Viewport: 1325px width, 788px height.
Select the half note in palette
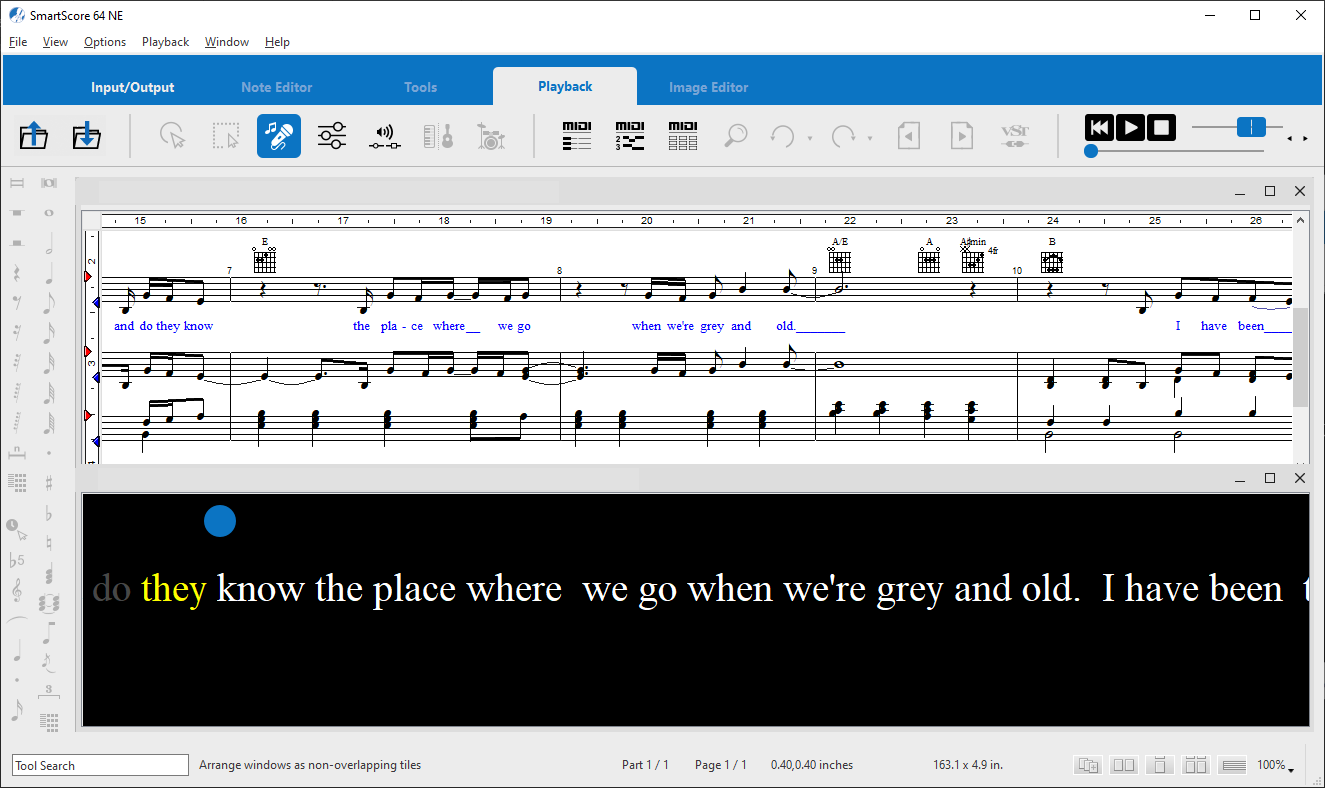point(48,242)
